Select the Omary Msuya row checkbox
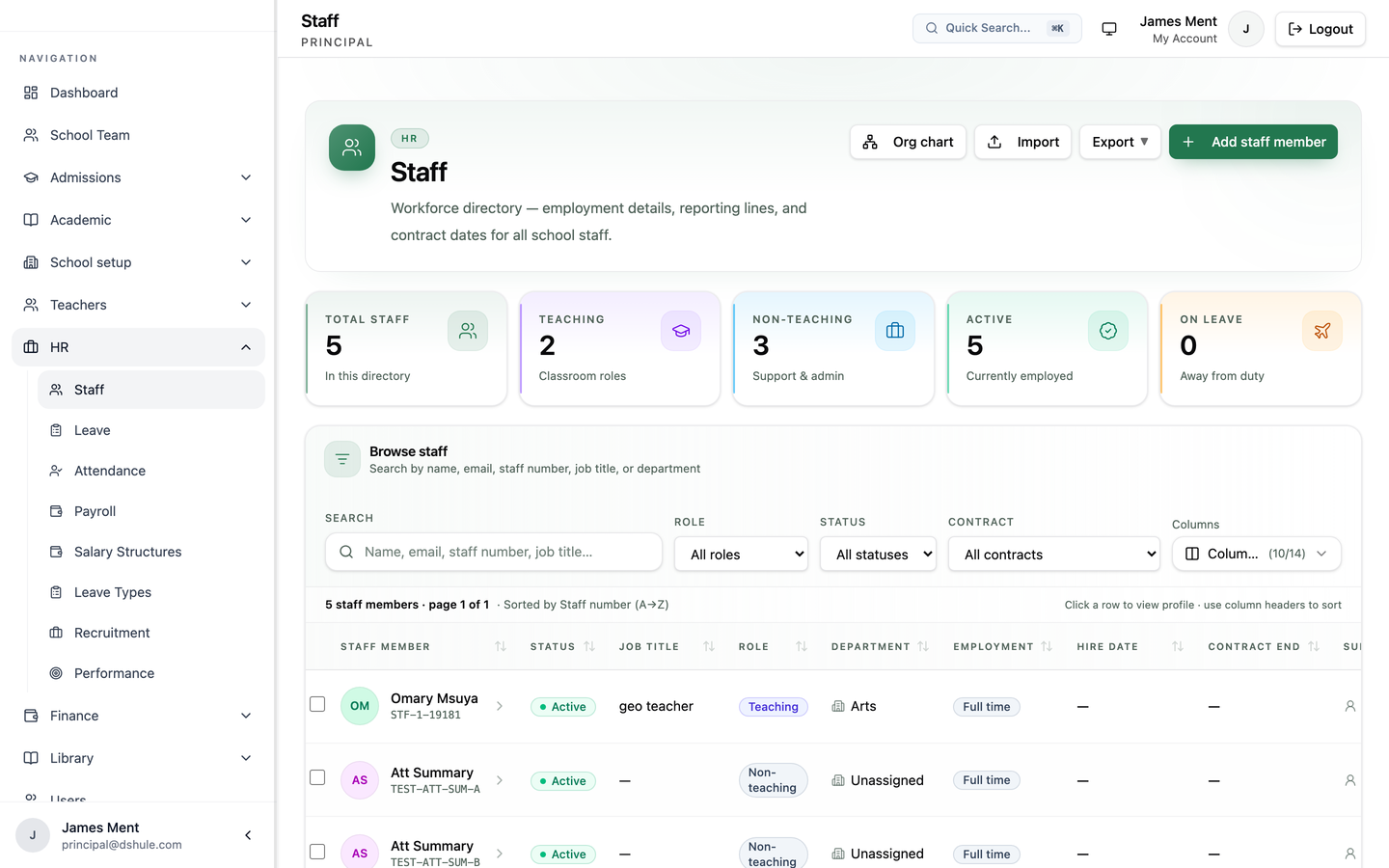This screenshot has height=868, width=1389. (317, 704)
